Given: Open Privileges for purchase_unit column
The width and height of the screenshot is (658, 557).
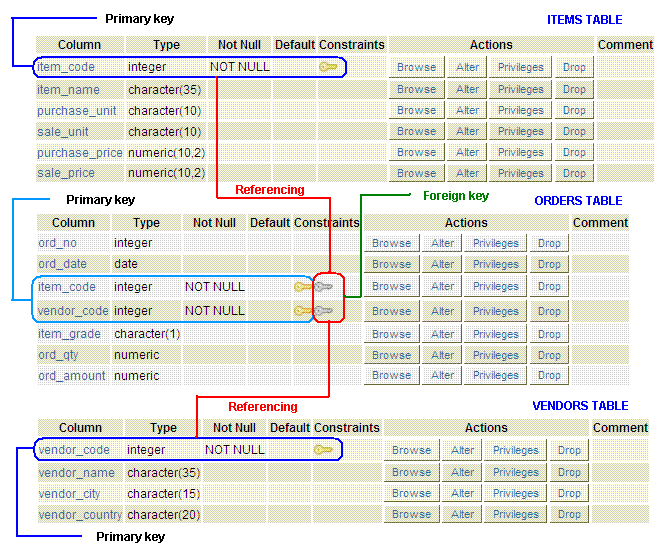Looking at the screenshot, I should (x=520, y=110).
